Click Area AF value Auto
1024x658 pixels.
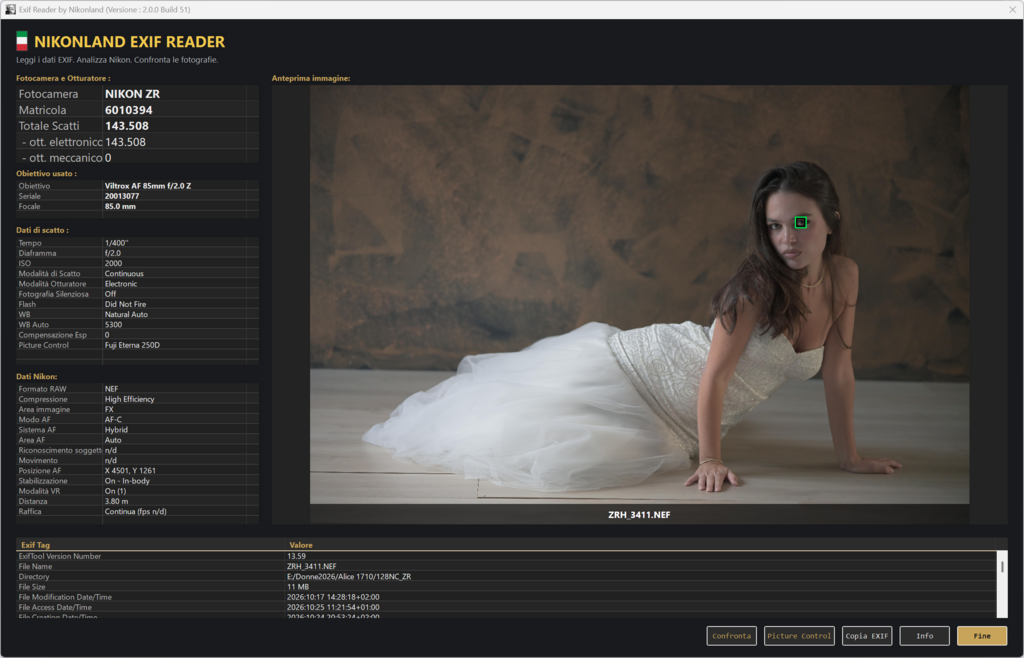[113, 440]
